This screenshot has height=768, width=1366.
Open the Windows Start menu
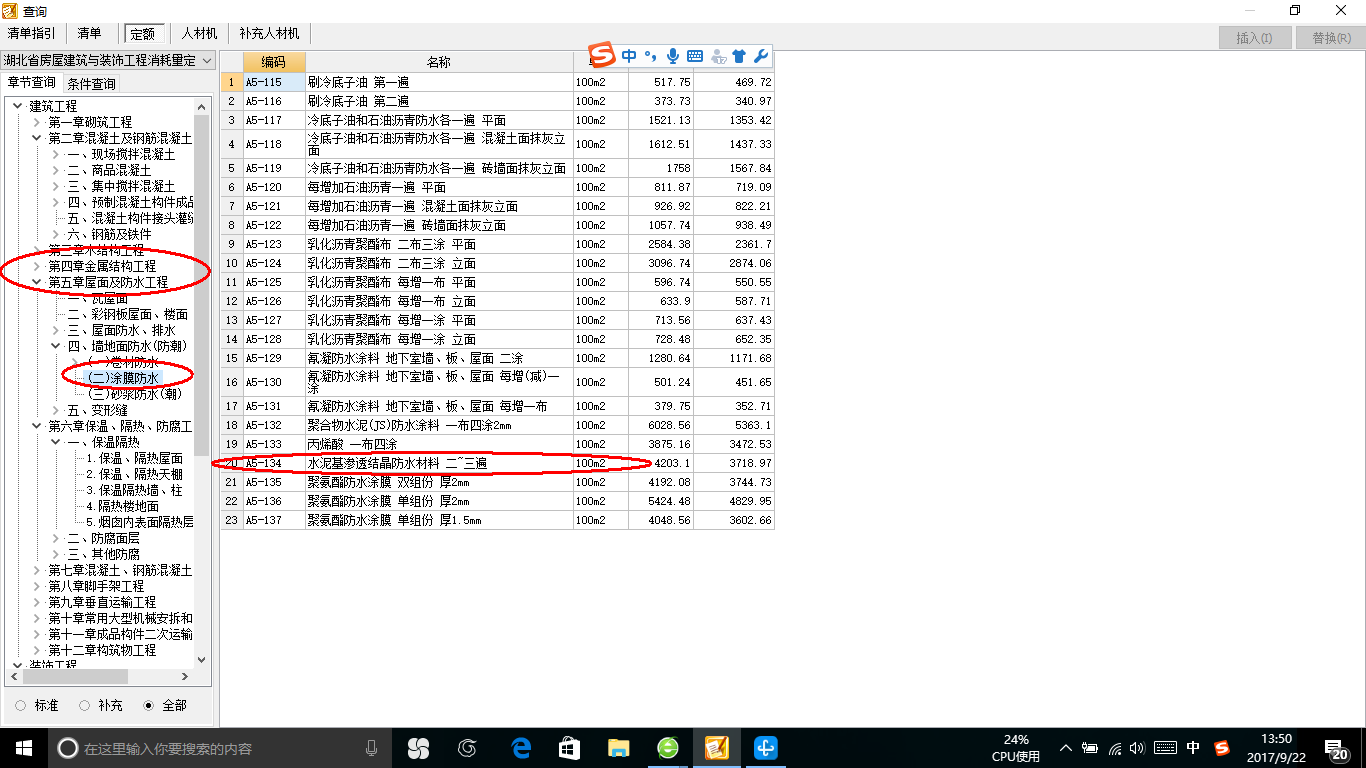(x=23, y=748)
